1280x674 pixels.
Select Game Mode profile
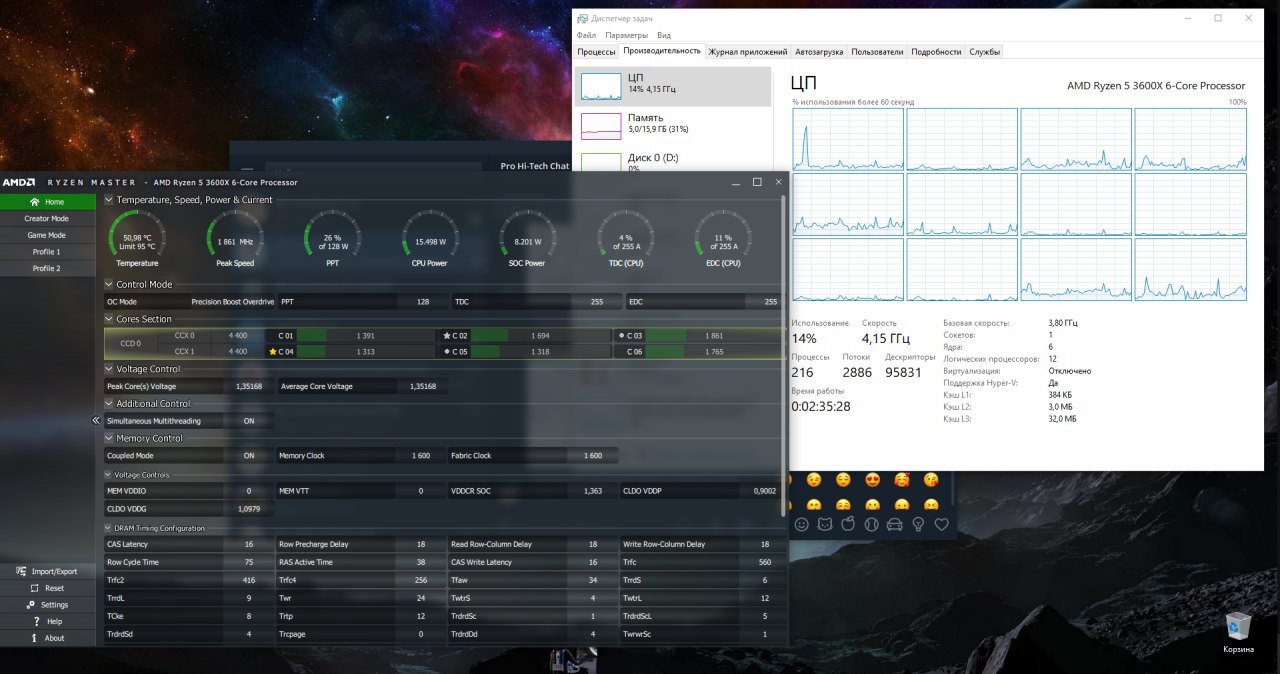point(48,235)
